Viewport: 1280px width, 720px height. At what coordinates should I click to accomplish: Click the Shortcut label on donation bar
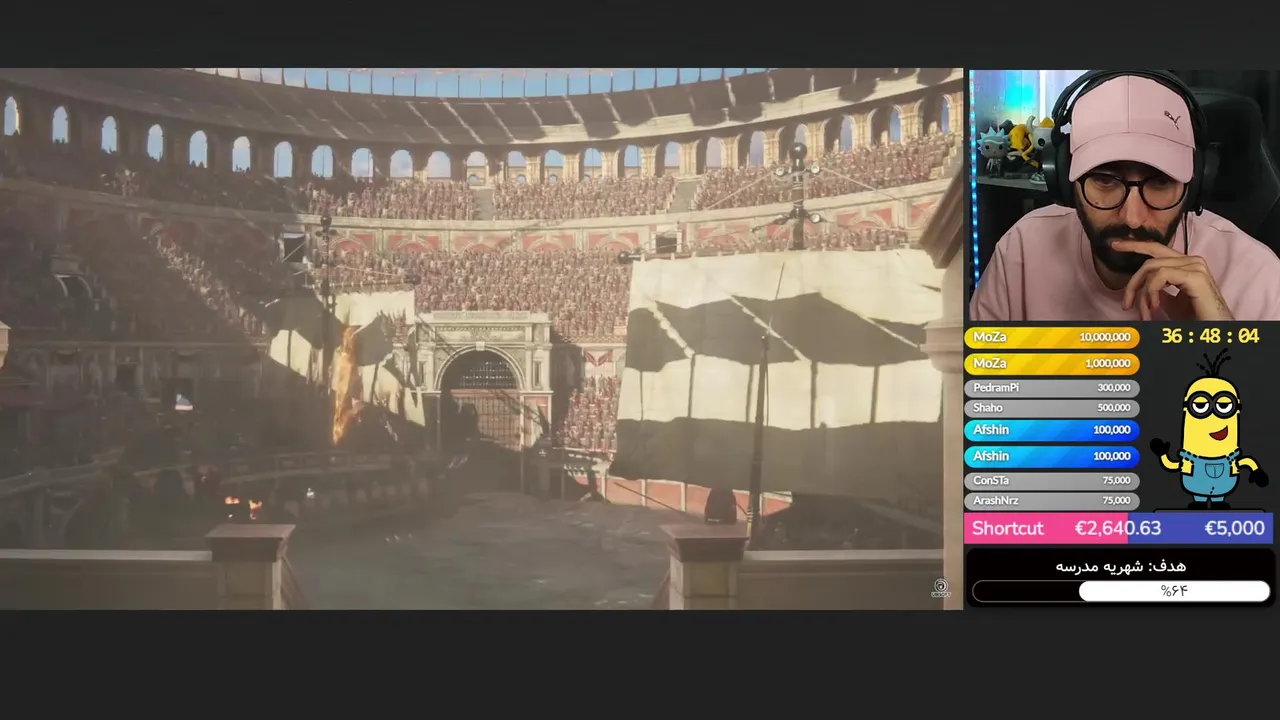[1007, 528]
